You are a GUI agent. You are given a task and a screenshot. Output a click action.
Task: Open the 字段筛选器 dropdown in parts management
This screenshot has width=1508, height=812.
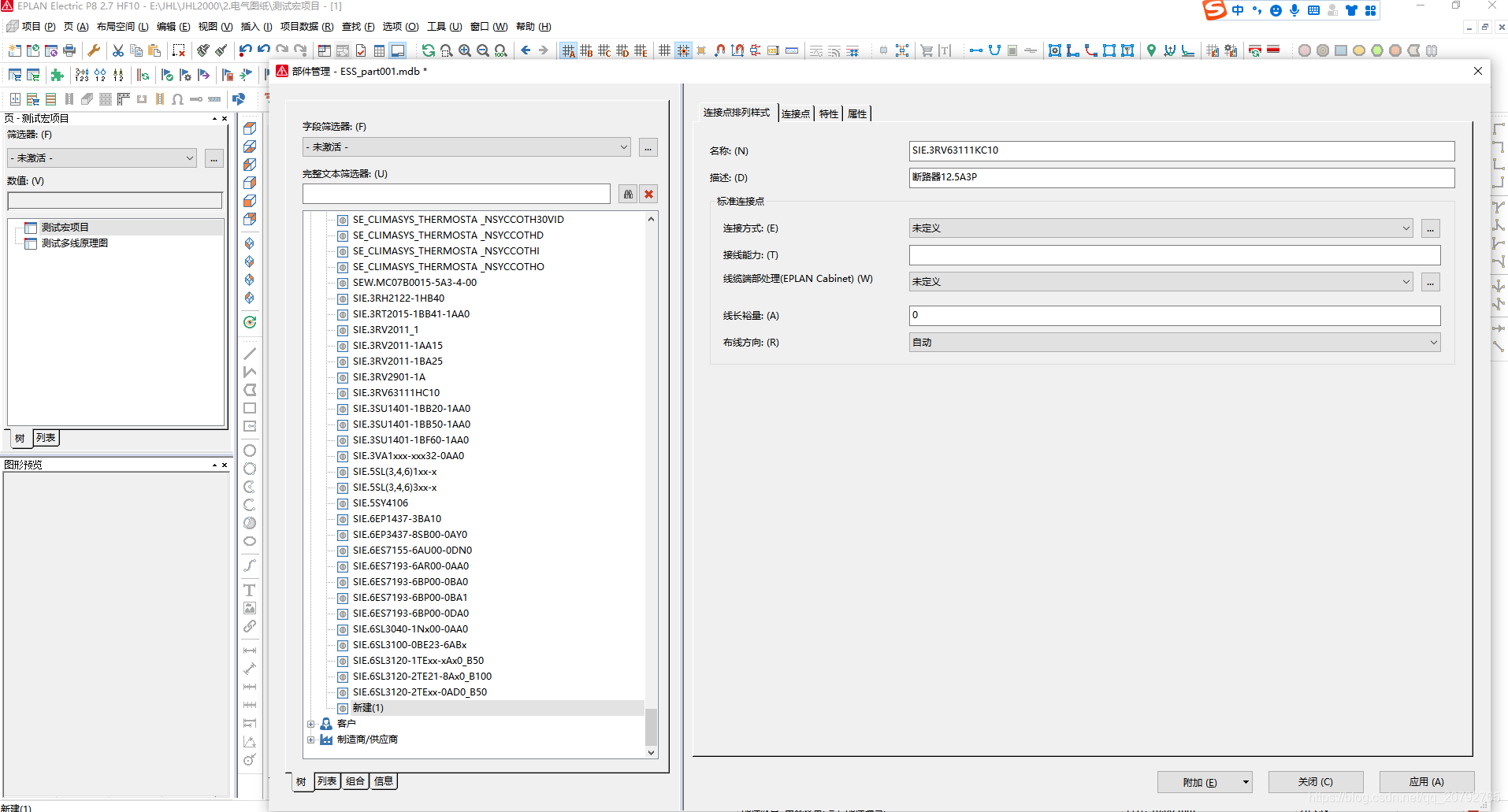point(466,147)
